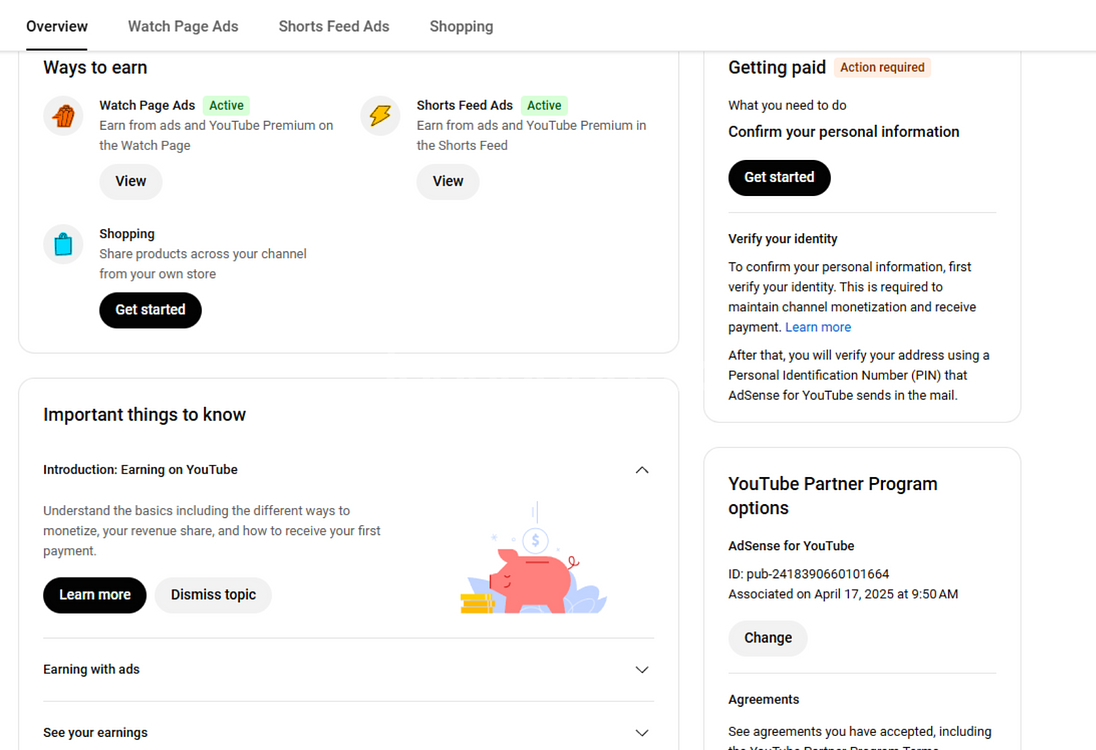The image size is (1096, 750).
Task: Click 'Confirm your personal information' heading
Action: click(844, 132)
